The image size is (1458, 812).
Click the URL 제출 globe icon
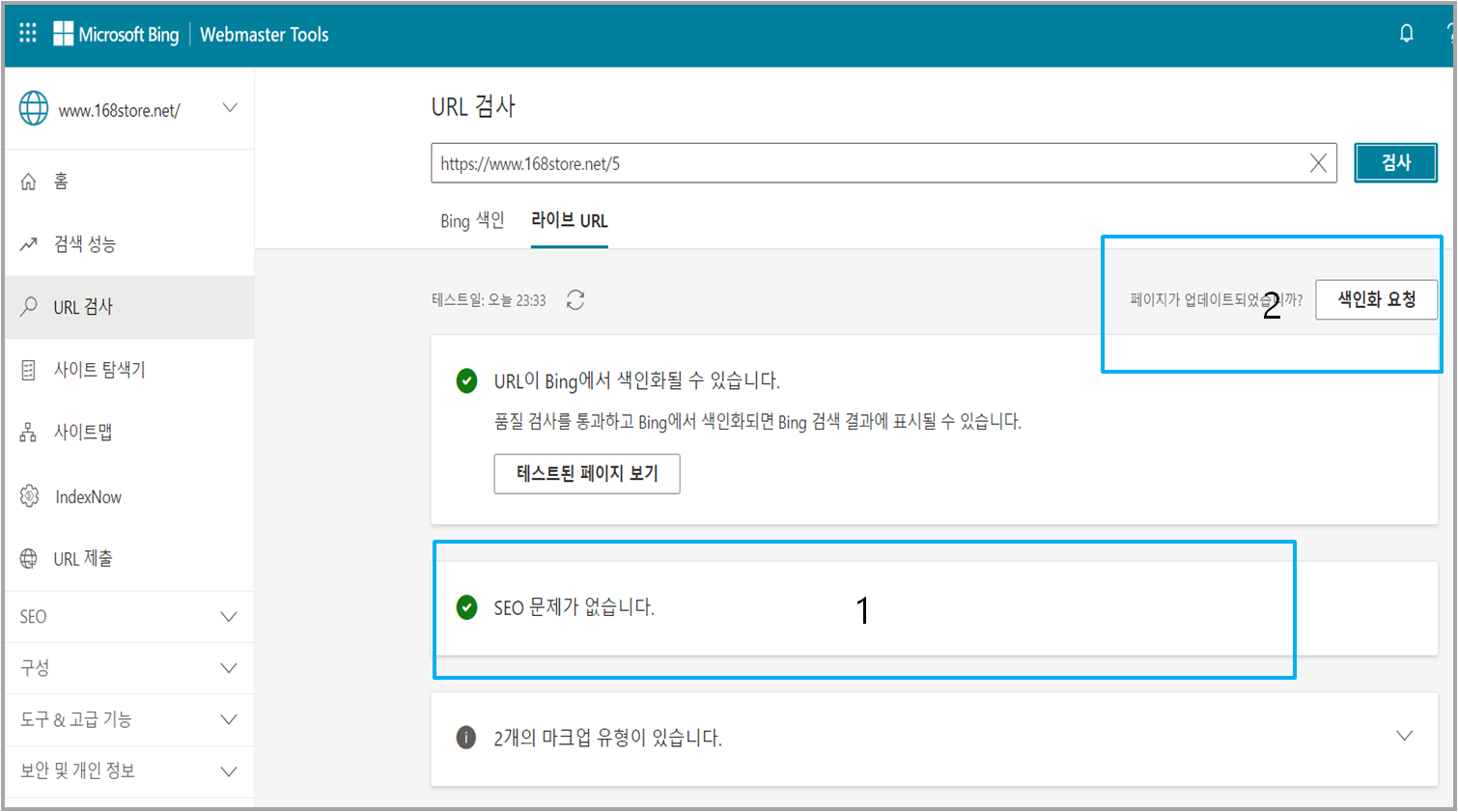(28, 559)
